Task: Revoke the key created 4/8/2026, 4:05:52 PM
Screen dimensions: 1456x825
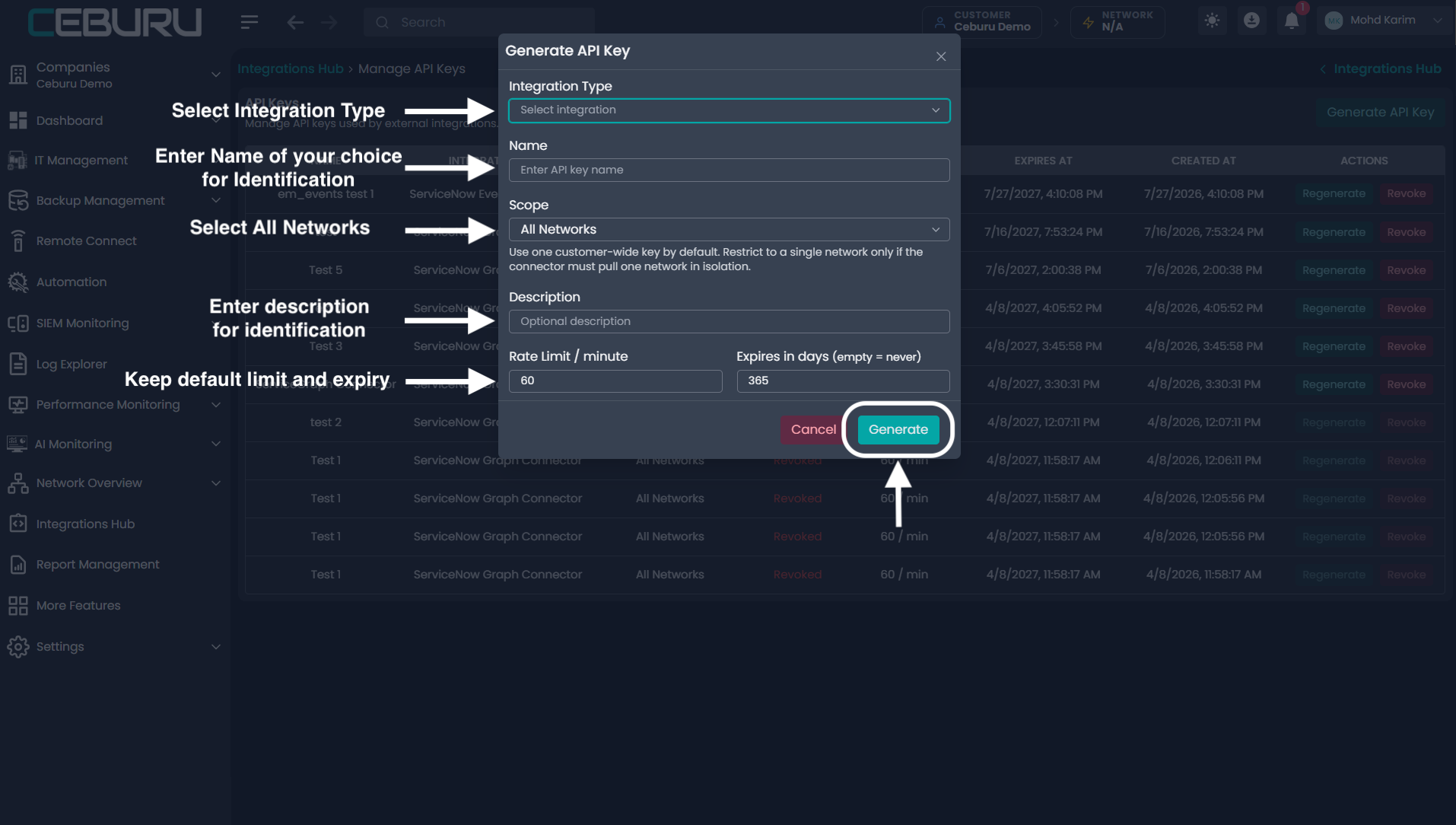Action: [x=1406, y=307]
